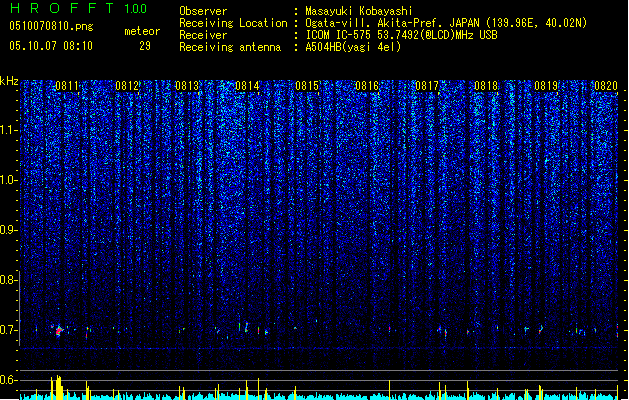Select the file name 0510070810.png

point(51,26)
